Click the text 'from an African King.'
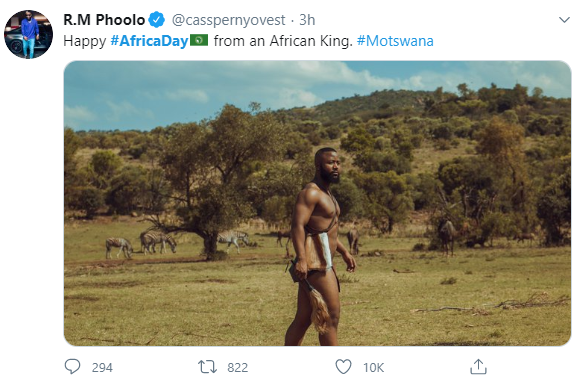This screenshot has width=579, height=383. [283, 41]
